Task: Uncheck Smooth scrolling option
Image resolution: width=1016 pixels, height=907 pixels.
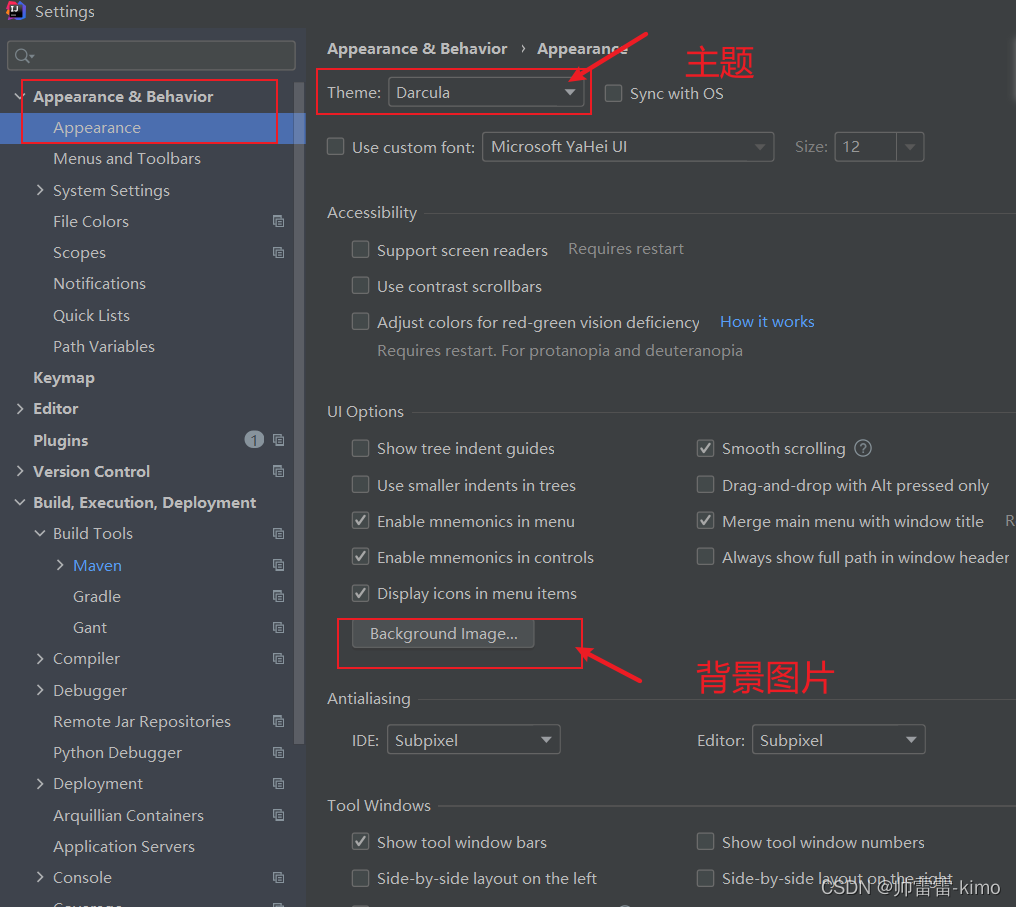Action: [705, 448]
